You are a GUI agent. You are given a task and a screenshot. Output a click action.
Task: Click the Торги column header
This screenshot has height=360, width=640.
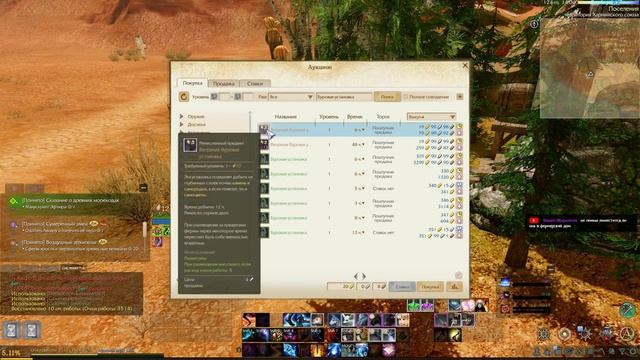tap(383, 117)
